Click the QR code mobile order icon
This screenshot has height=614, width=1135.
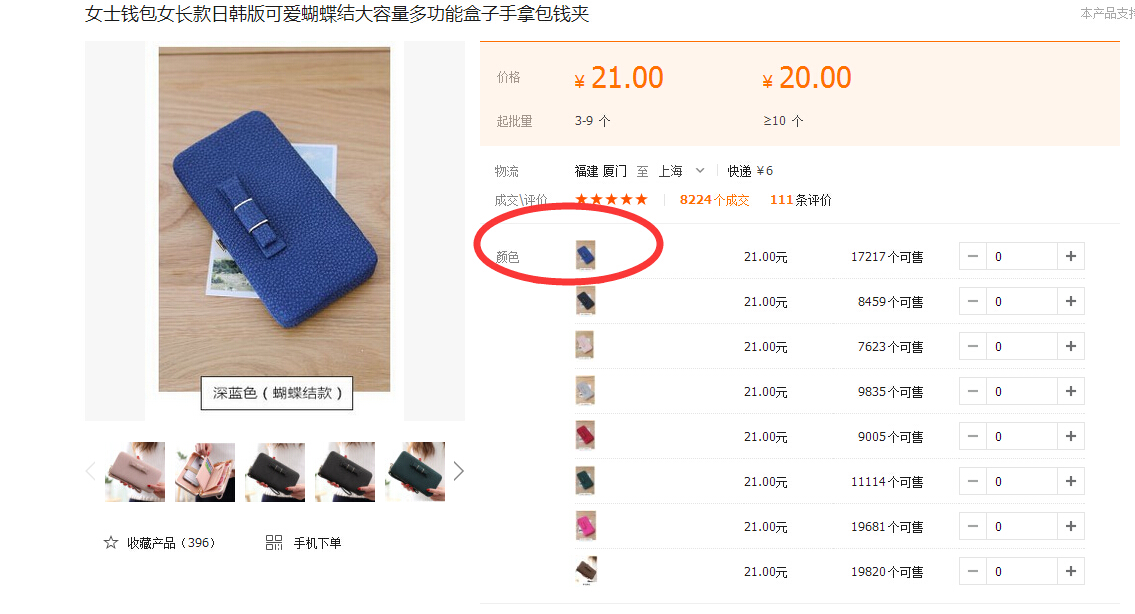tap(274, 542)
